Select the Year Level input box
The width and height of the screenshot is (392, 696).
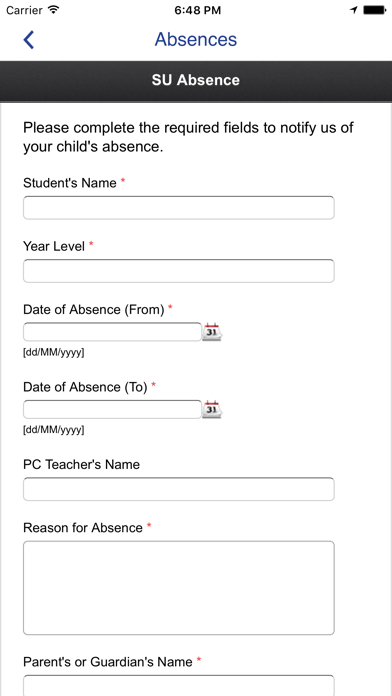point(178,271)
